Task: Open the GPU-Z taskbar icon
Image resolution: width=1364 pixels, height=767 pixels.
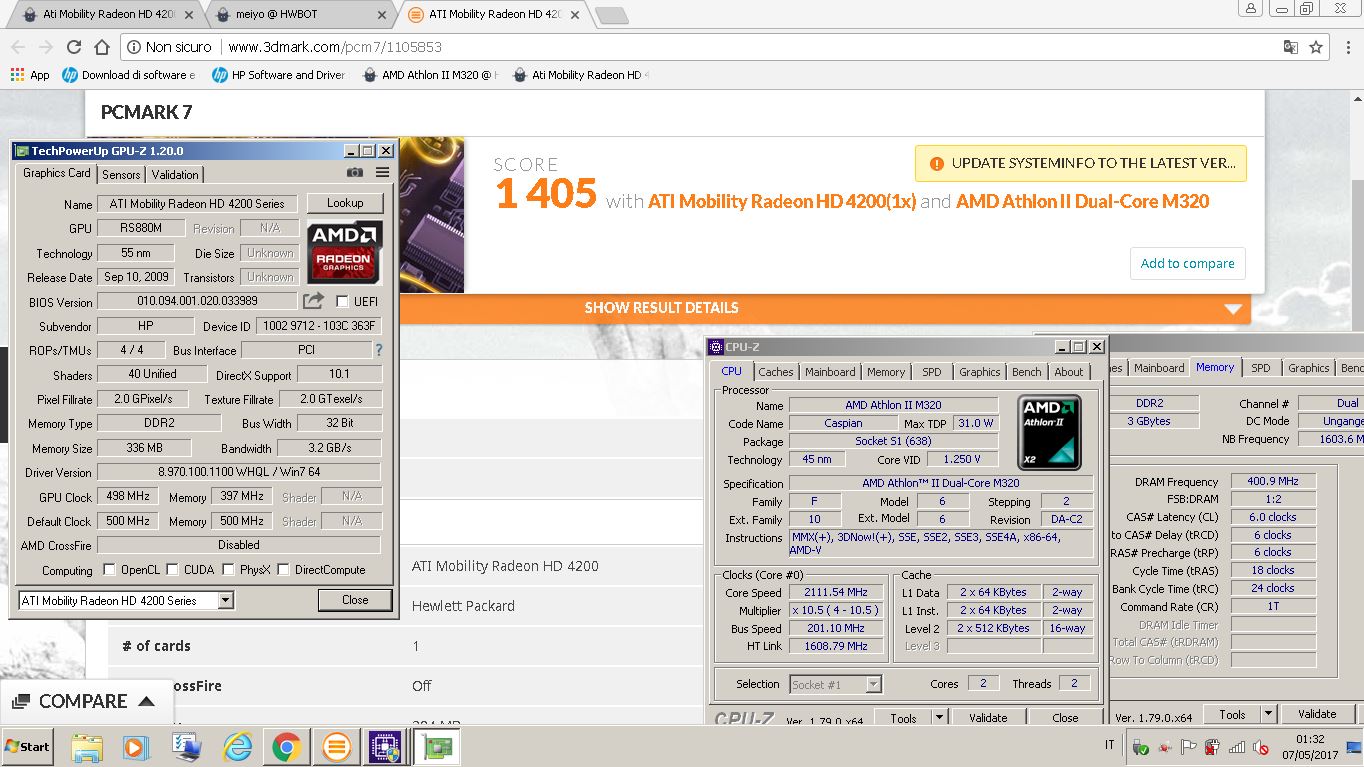Action: 437,746
